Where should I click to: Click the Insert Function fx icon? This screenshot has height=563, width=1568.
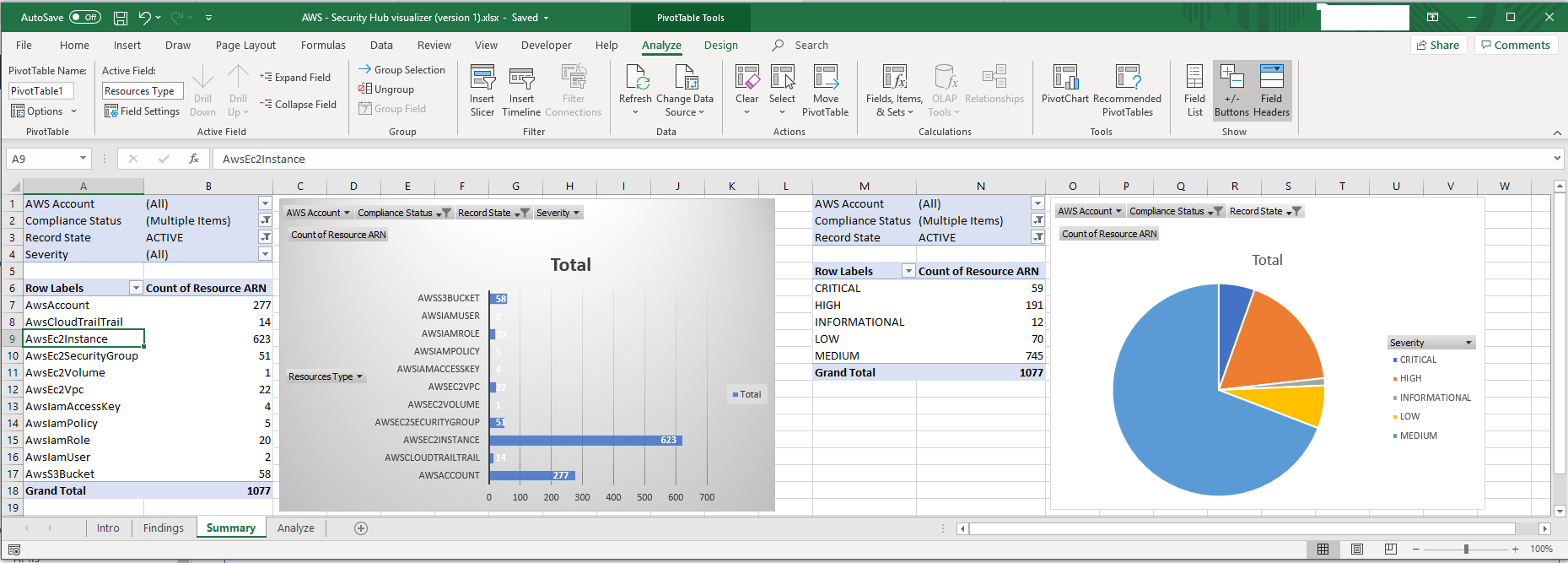coord(194,159)
